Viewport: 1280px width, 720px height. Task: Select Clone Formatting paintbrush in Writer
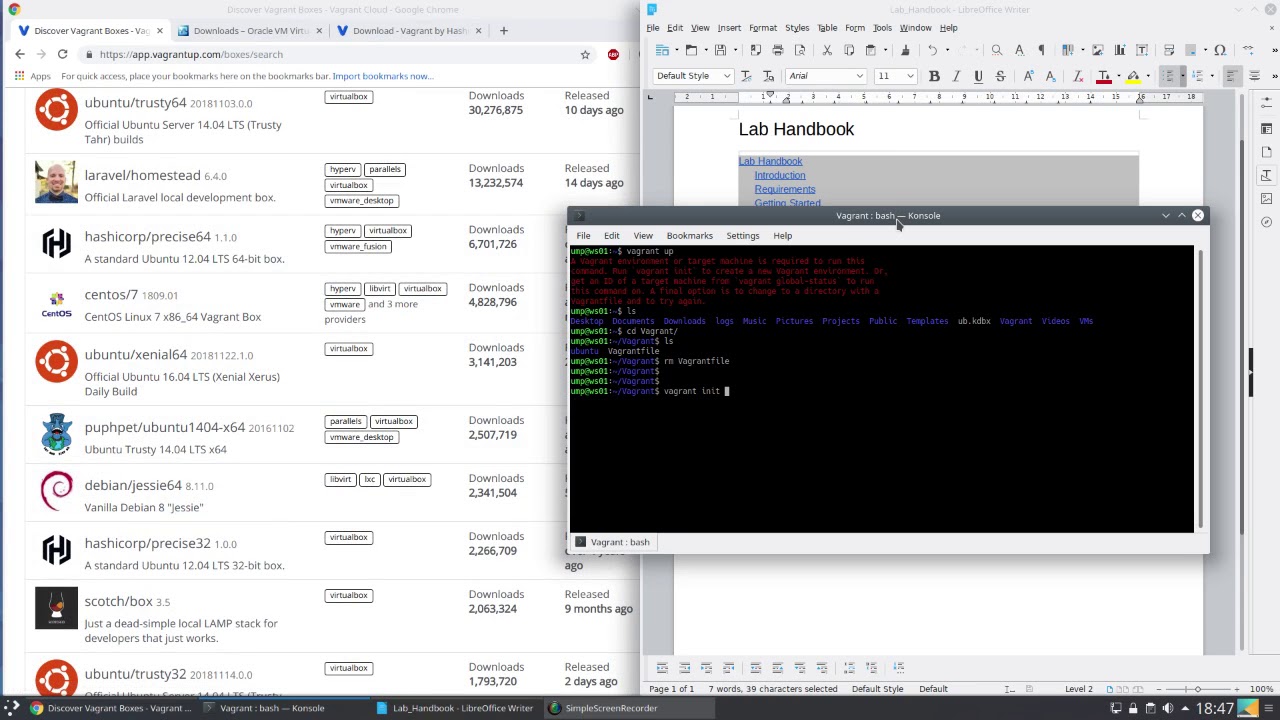(x=905, y=50)
